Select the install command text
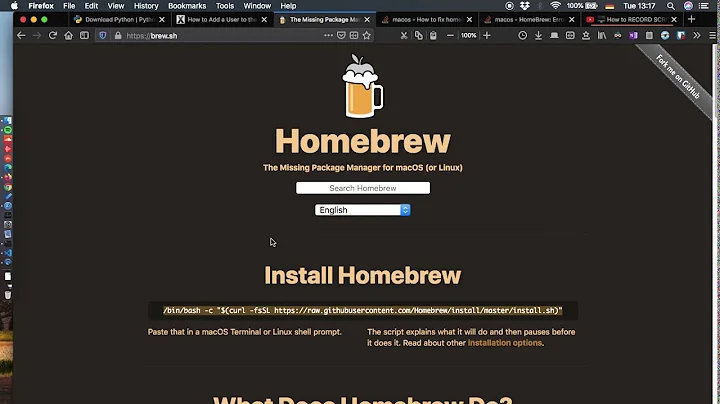The height and width of the screenshot is (404, 720). (363, 311)
